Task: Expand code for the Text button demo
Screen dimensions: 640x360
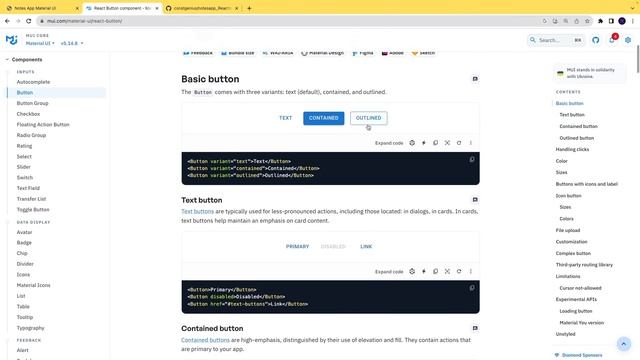Action: pyautogui.click(x=389, y=272)
